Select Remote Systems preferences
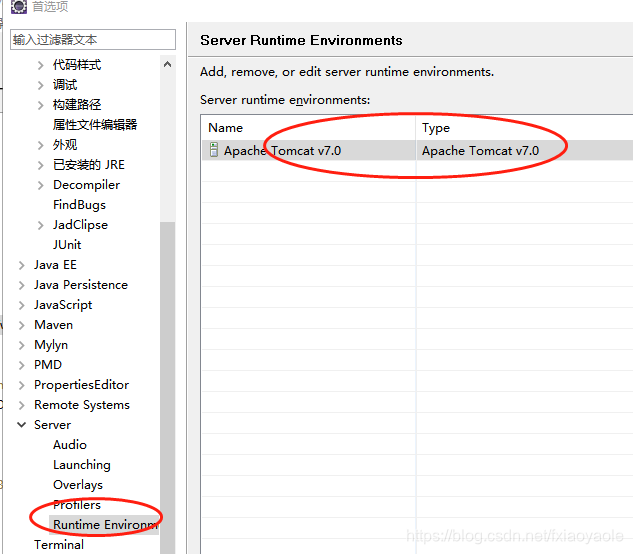Screen dimensions: 633x554 [82, 405]
